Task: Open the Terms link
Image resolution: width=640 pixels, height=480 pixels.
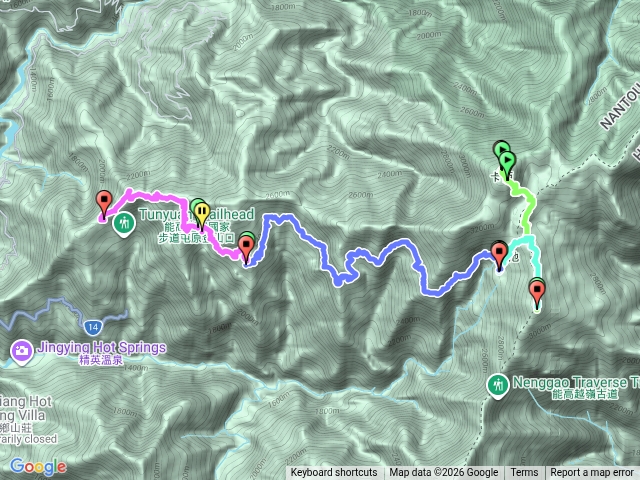Action: point(524,473)
